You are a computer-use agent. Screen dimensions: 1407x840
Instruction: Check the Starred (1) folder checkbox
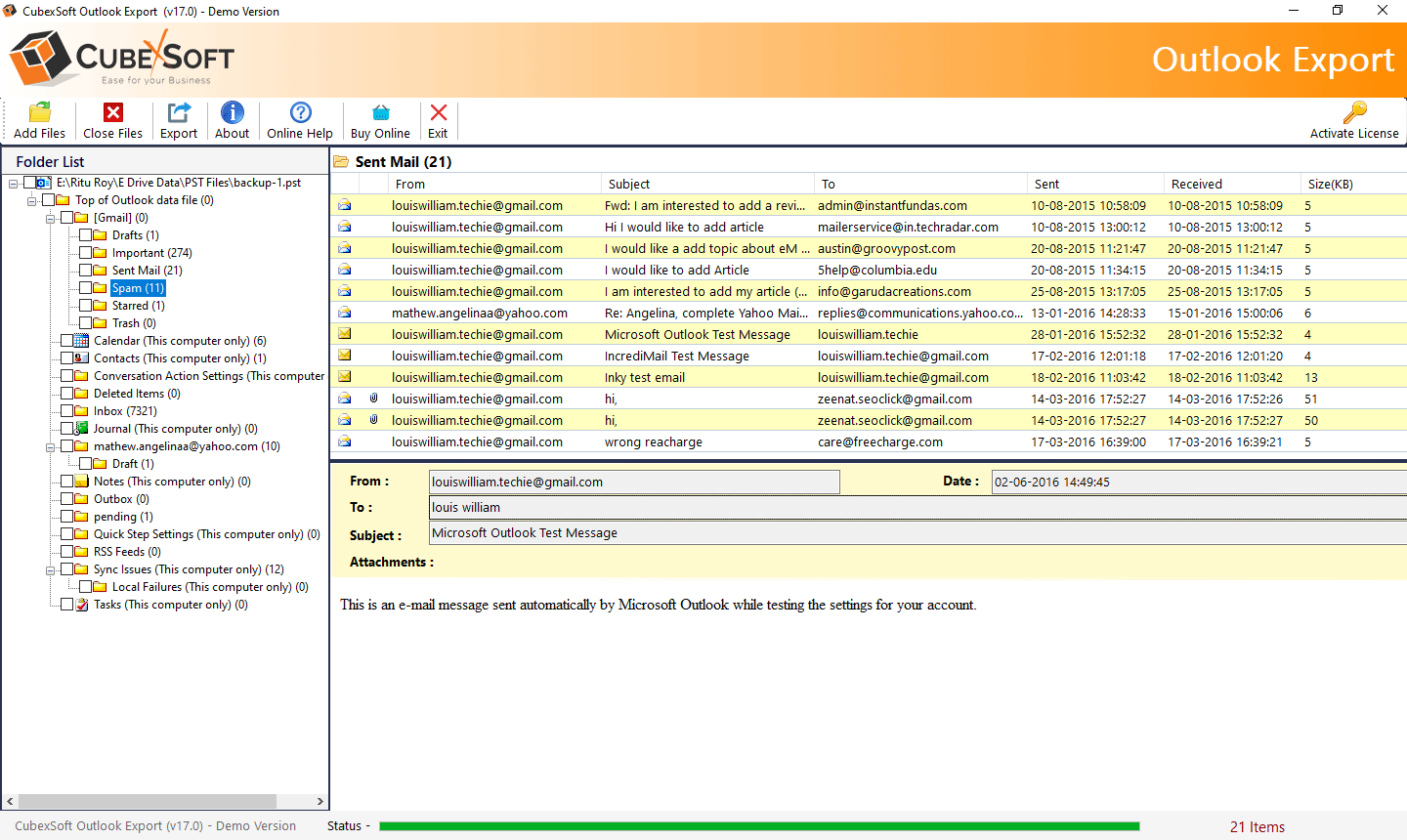85,306
